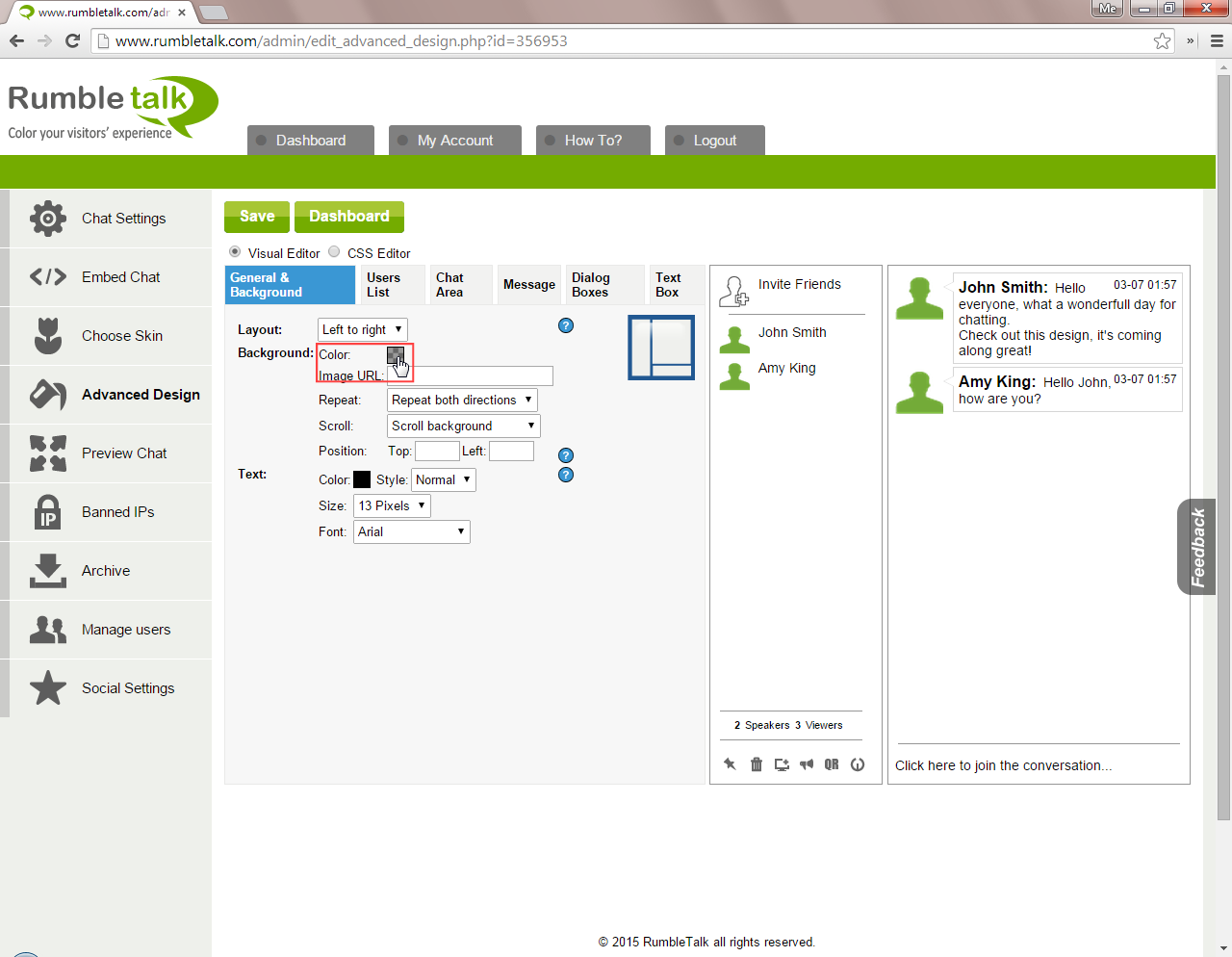Open the Font Arial dropdown
The width and height of the screenshot is (1232, 957).
pyautogui.click(x=412, y=531)
